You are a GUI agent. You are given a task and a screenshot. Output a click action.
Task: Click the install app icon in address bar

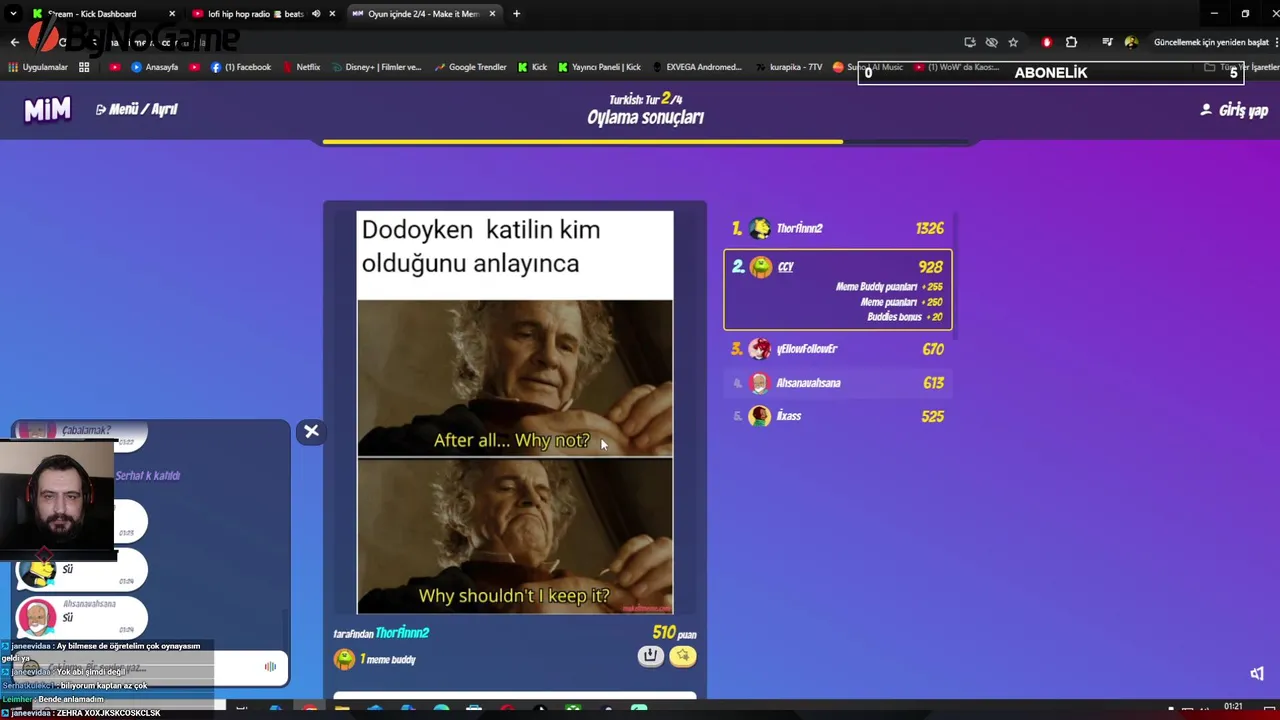tap(970, 42)
